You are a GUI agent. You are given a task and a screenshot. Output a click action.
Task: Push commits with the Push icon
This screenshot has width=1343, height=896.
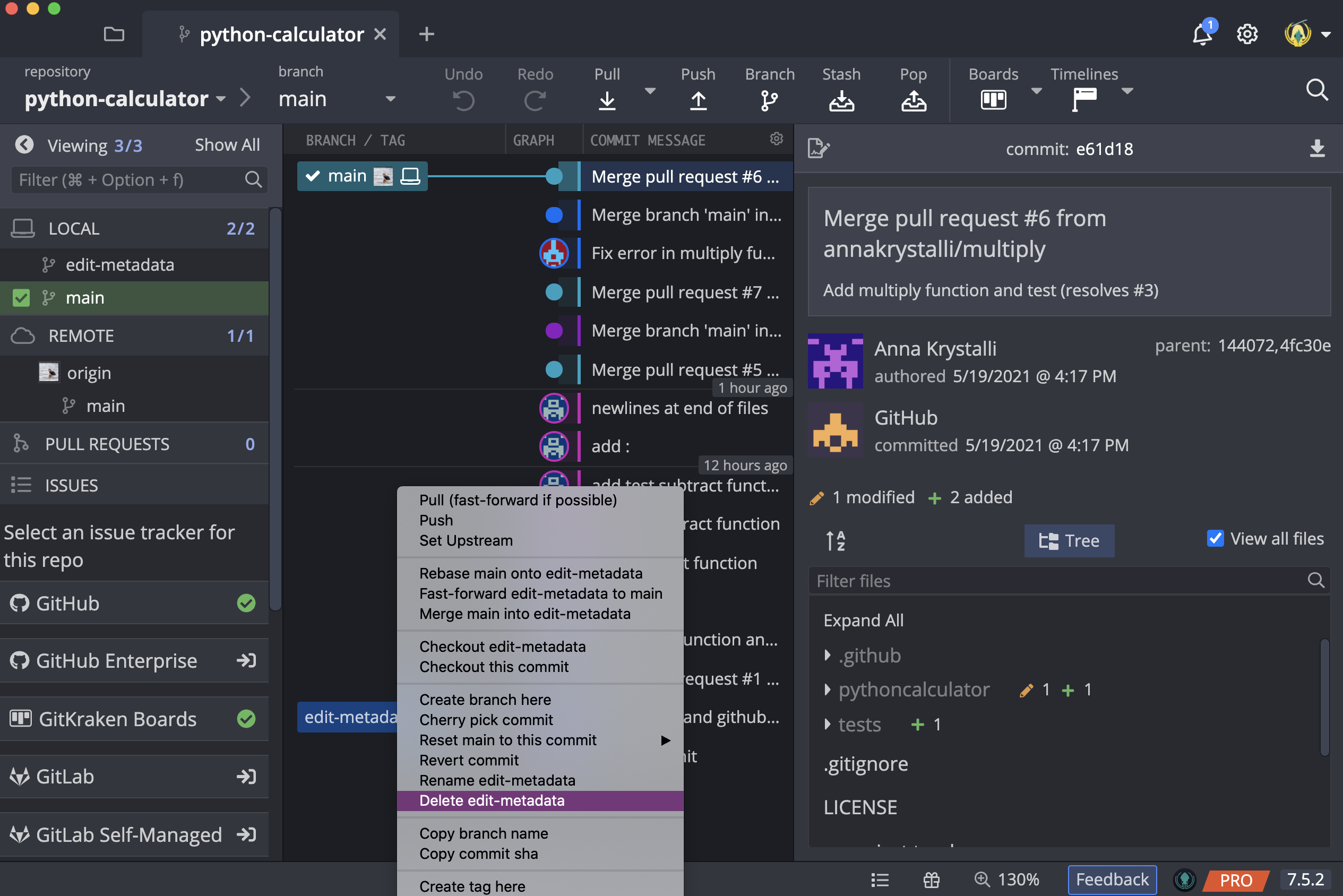[x=698, y=100]
